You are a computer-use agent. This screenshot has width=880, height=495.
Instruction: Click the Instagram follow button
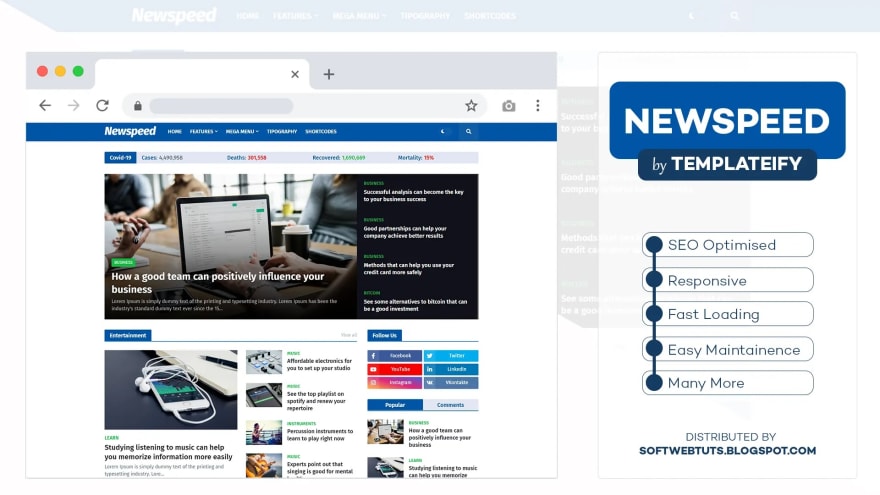coord(395,383)
